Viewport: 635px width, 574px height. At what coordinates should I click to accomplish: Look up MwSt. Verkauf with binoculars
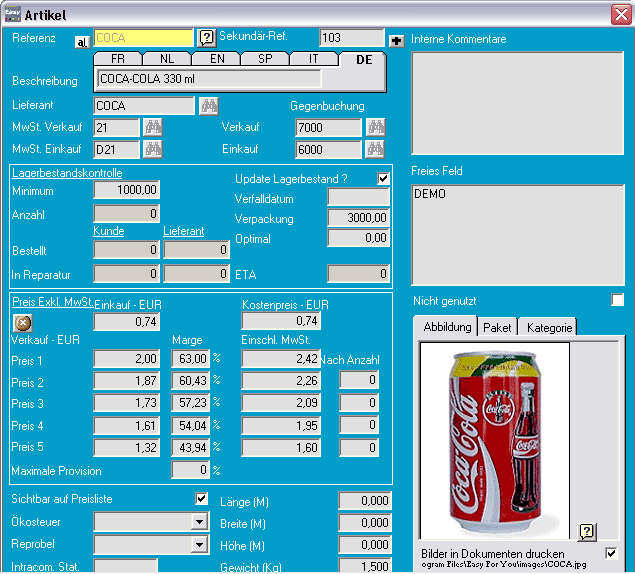(x=153, y=128)
